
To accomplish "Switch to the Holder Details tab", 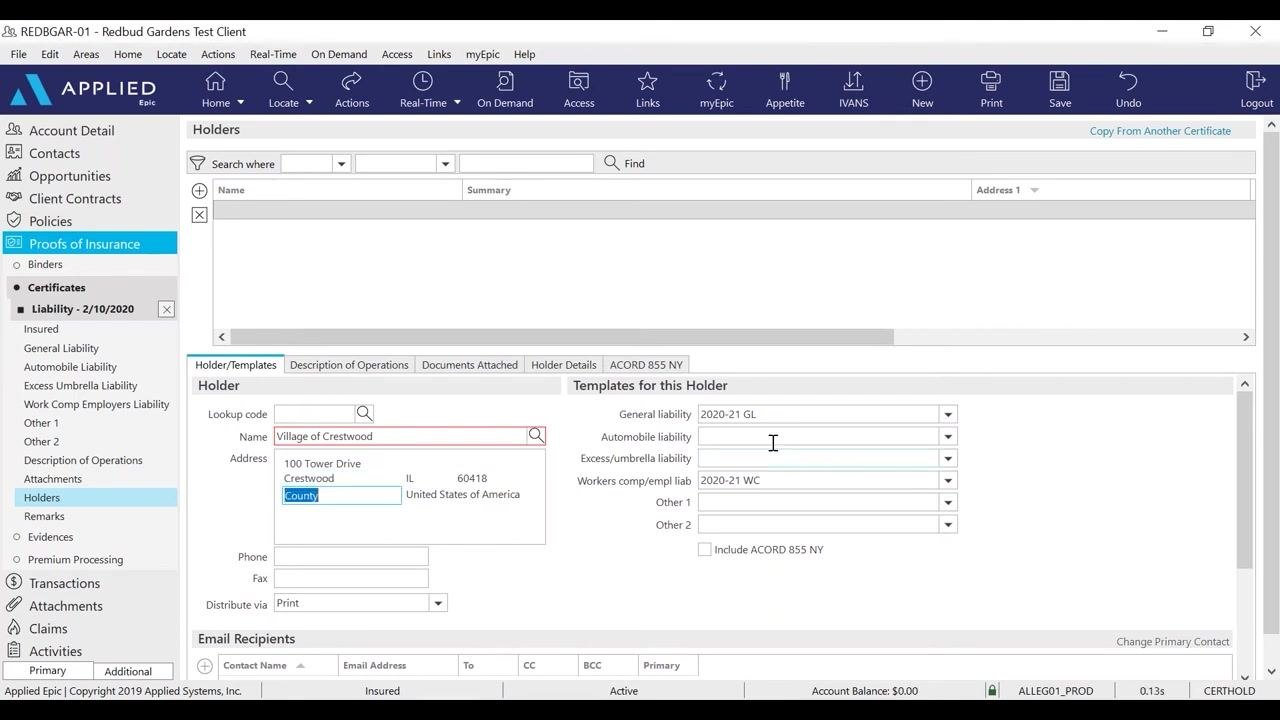I will pyautogui.click(x=564, y=365).
